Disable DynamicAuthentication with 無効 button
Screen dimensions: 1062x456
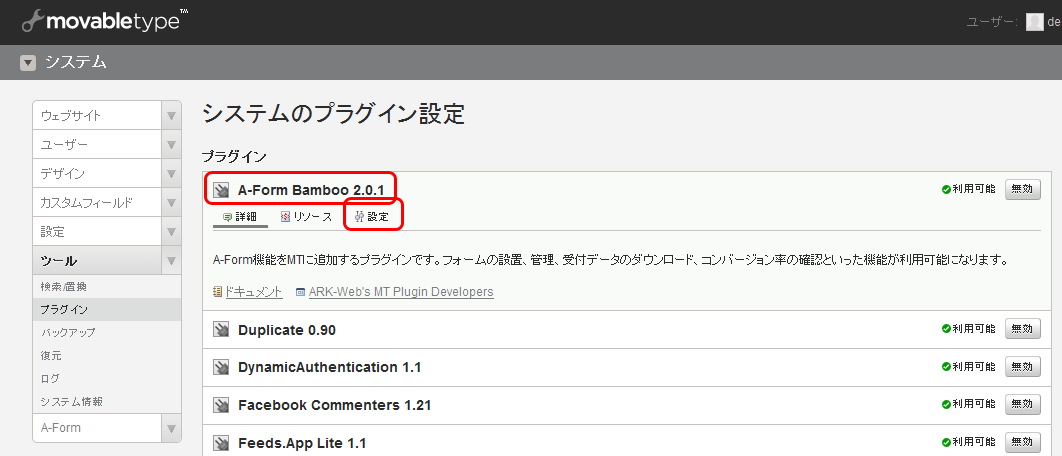(1023, 367)
